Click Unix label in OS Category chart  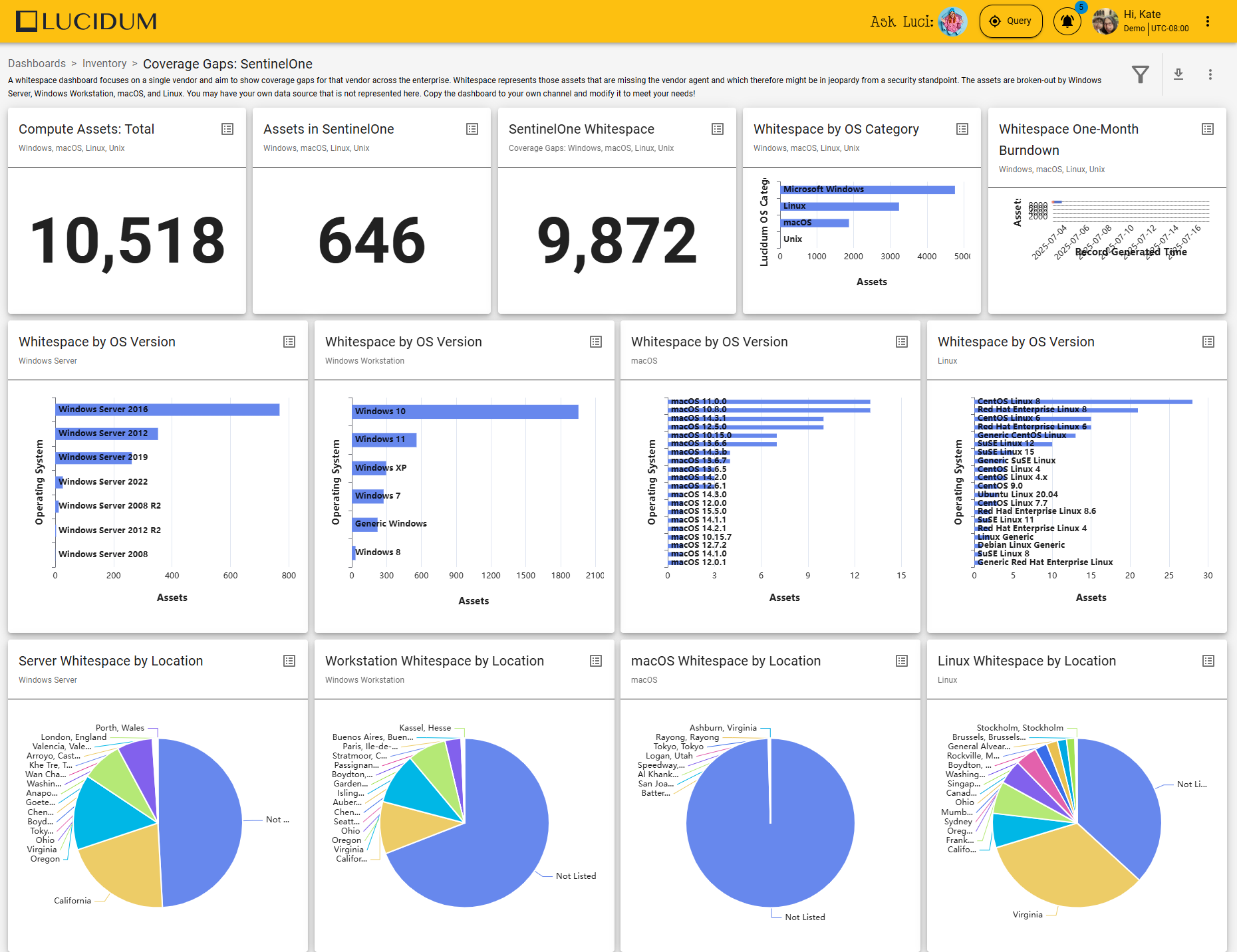793,239
